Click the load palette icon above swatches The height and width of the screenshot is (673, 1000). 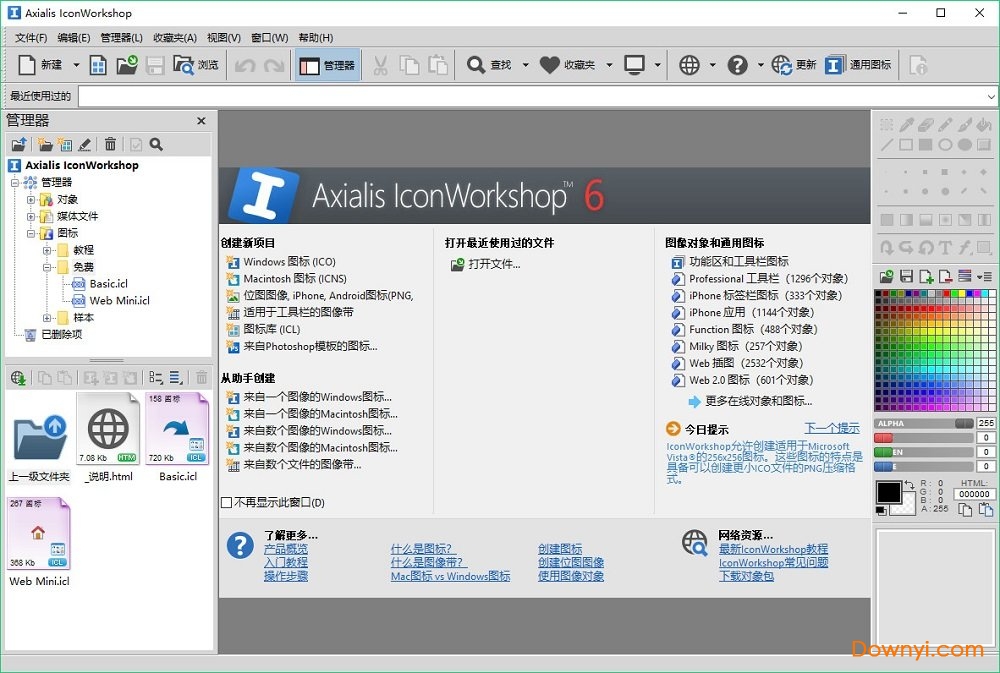(x=886, y=276)
